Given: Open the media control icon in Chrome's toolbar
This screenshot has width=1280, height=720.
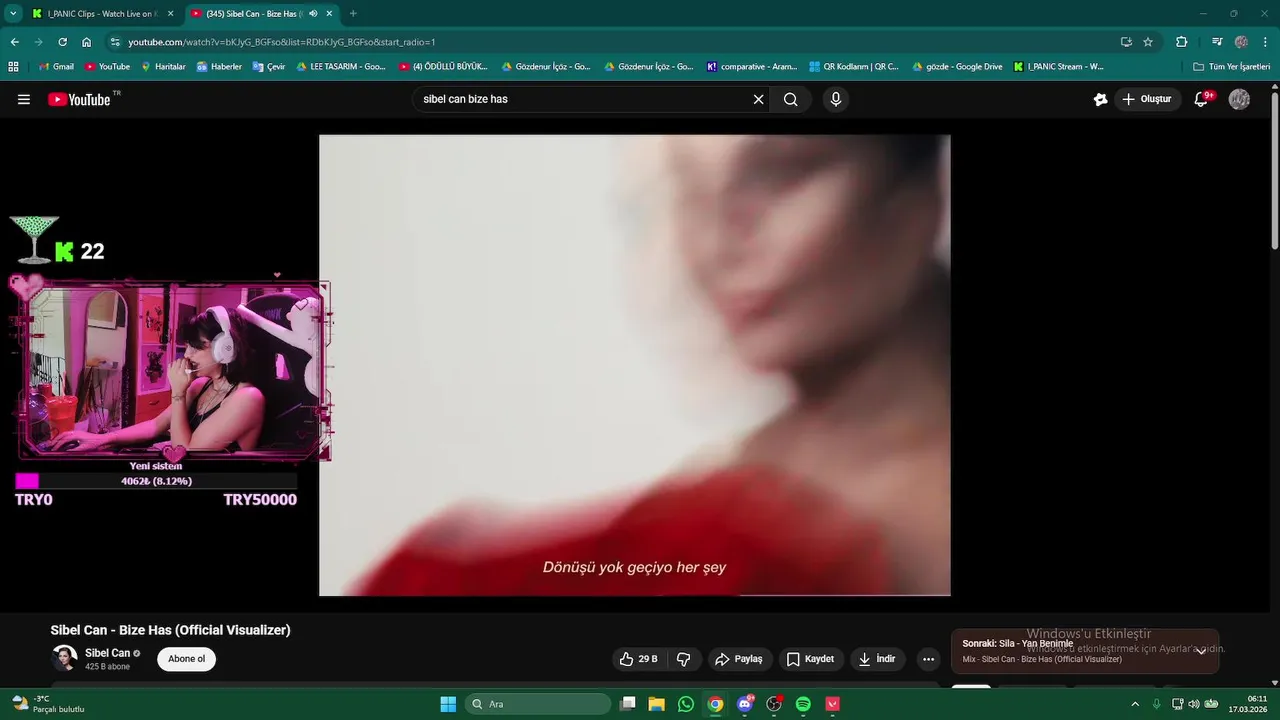Looking at the screenshot, I should (1217, 42).
